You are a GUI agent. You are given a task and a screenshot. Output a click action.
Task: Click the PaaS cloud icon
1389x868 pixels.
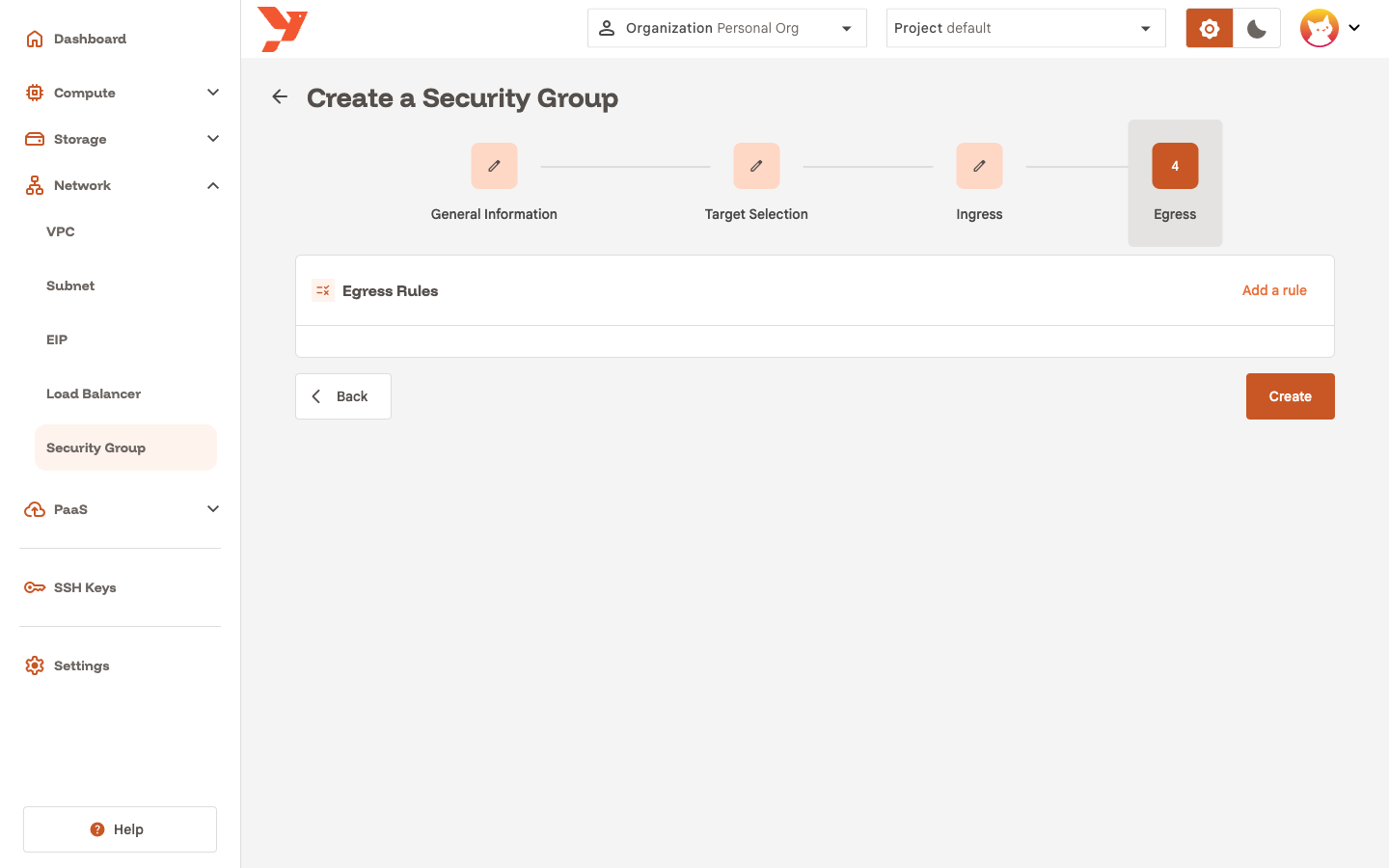point(35,509)
